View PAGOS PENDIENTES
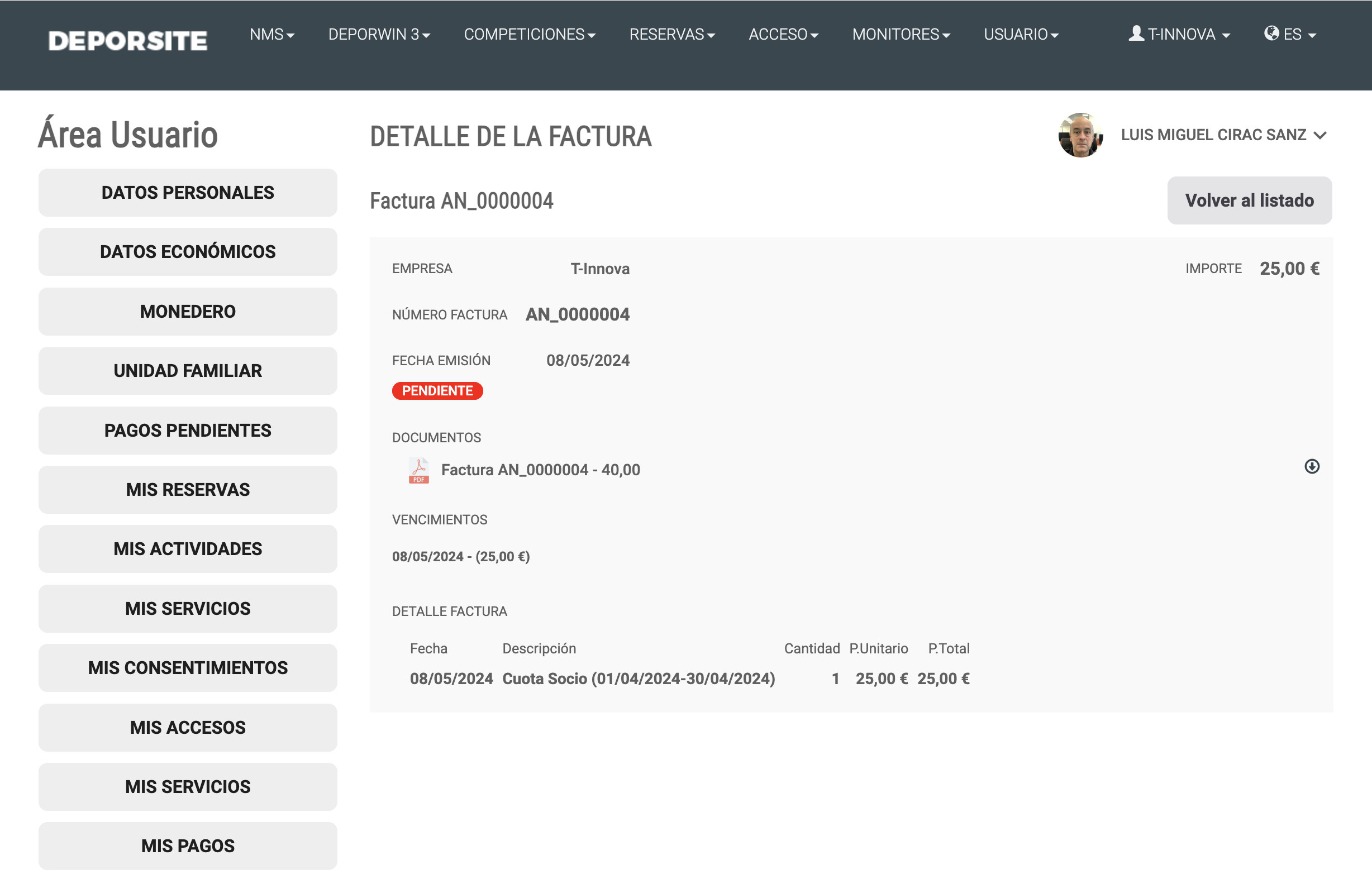This screenshot has width=1372, height=879. pyautogui.click(x=188, y=431)
